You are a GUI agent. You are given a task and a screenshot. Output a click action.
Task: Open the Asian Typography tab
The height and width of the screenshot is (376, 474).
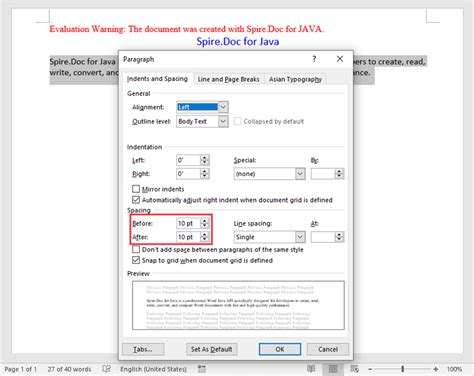295,79
